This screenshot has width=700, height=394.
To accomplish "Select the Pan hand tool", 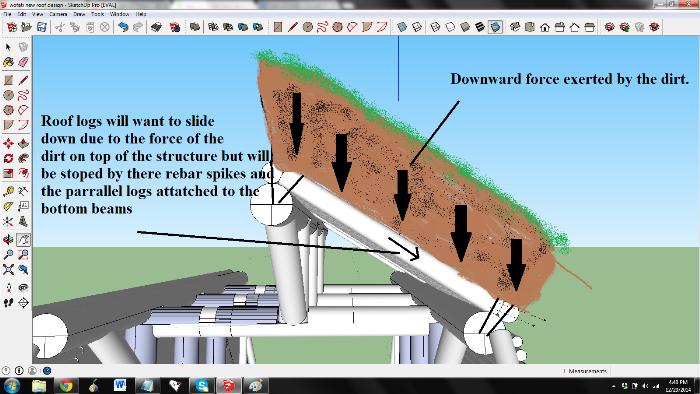I will 23,240.
